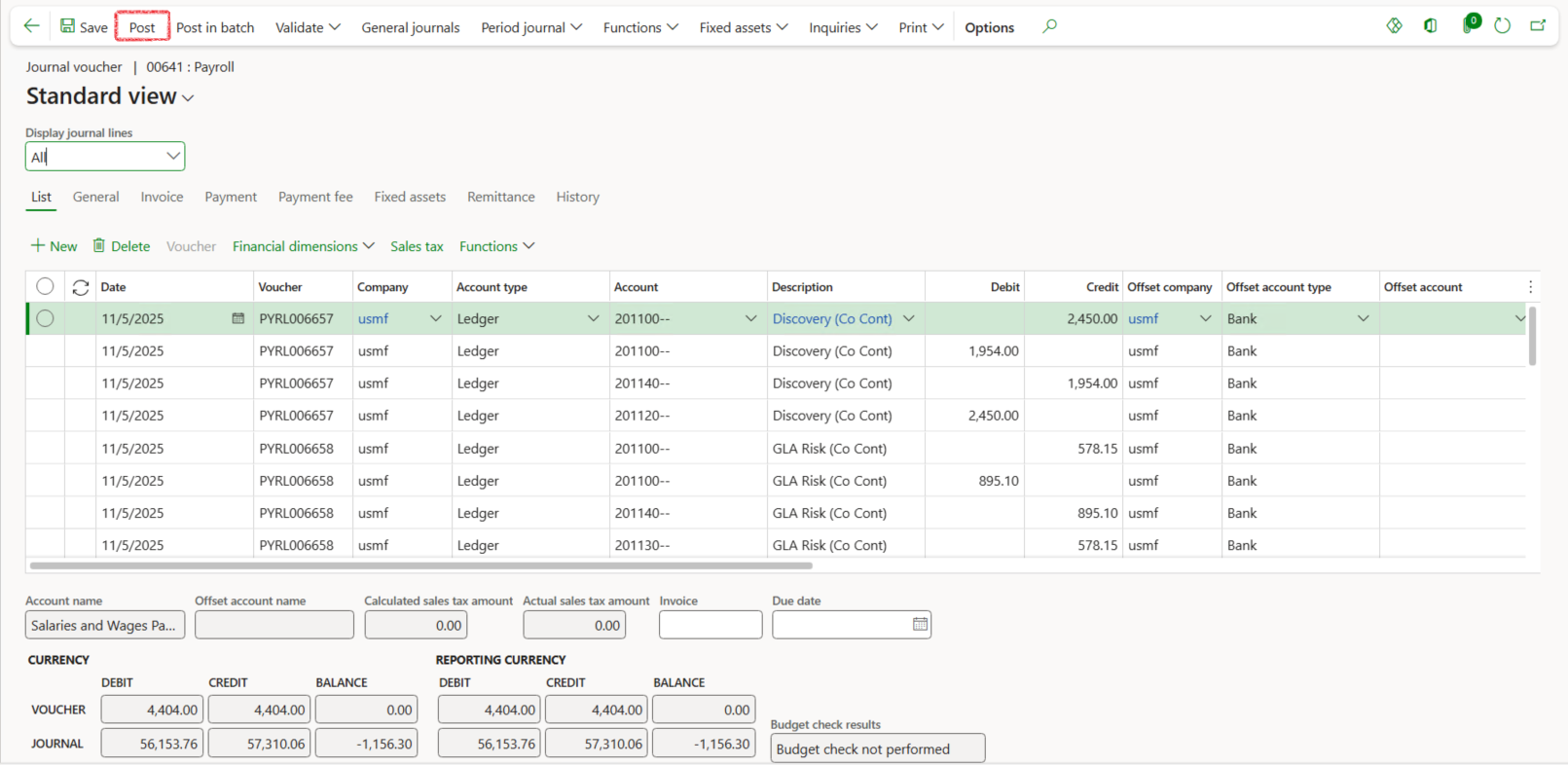Click the refresh page icon
Viewport: 1568px width, 765px height.
1502,26
